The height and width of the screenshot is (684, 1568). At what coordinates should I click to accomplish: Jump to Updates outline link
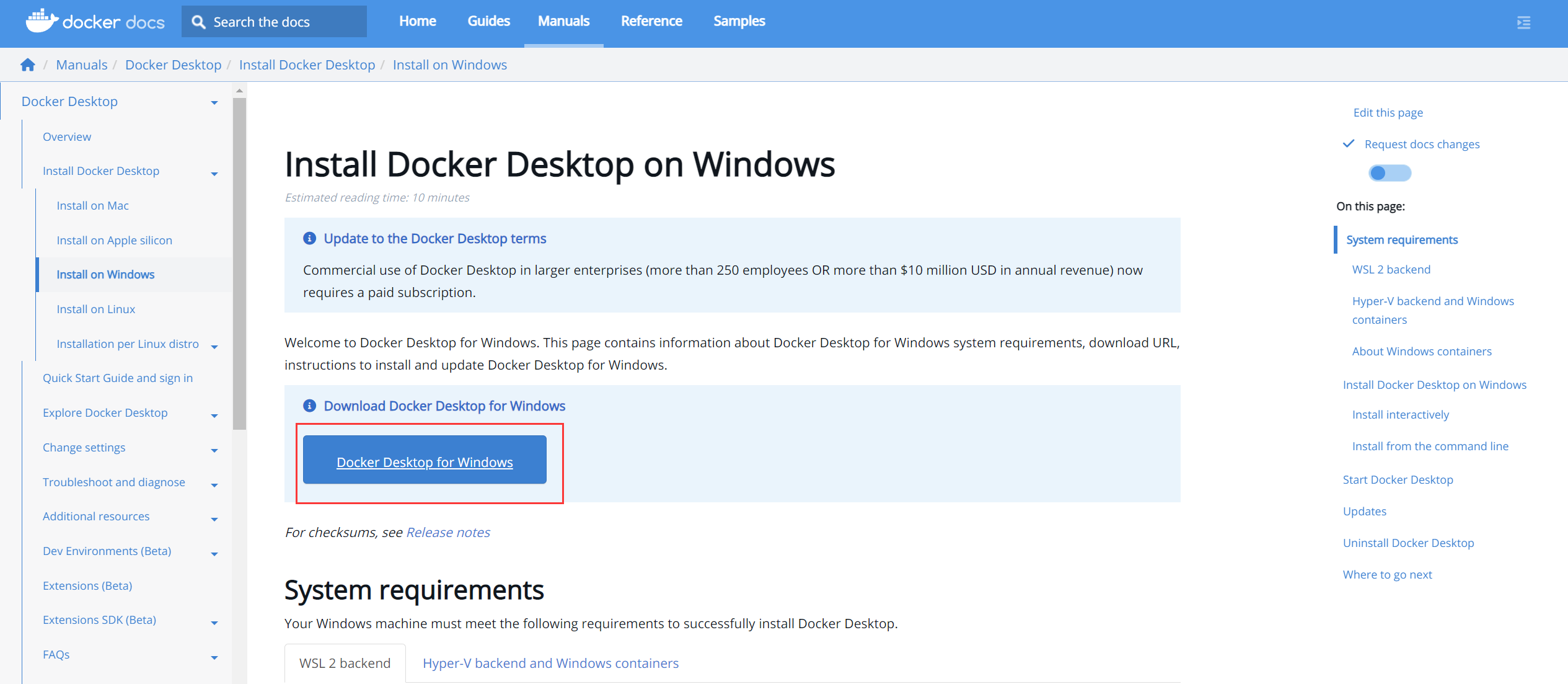pyautogui.click(x=1365, y=511)
